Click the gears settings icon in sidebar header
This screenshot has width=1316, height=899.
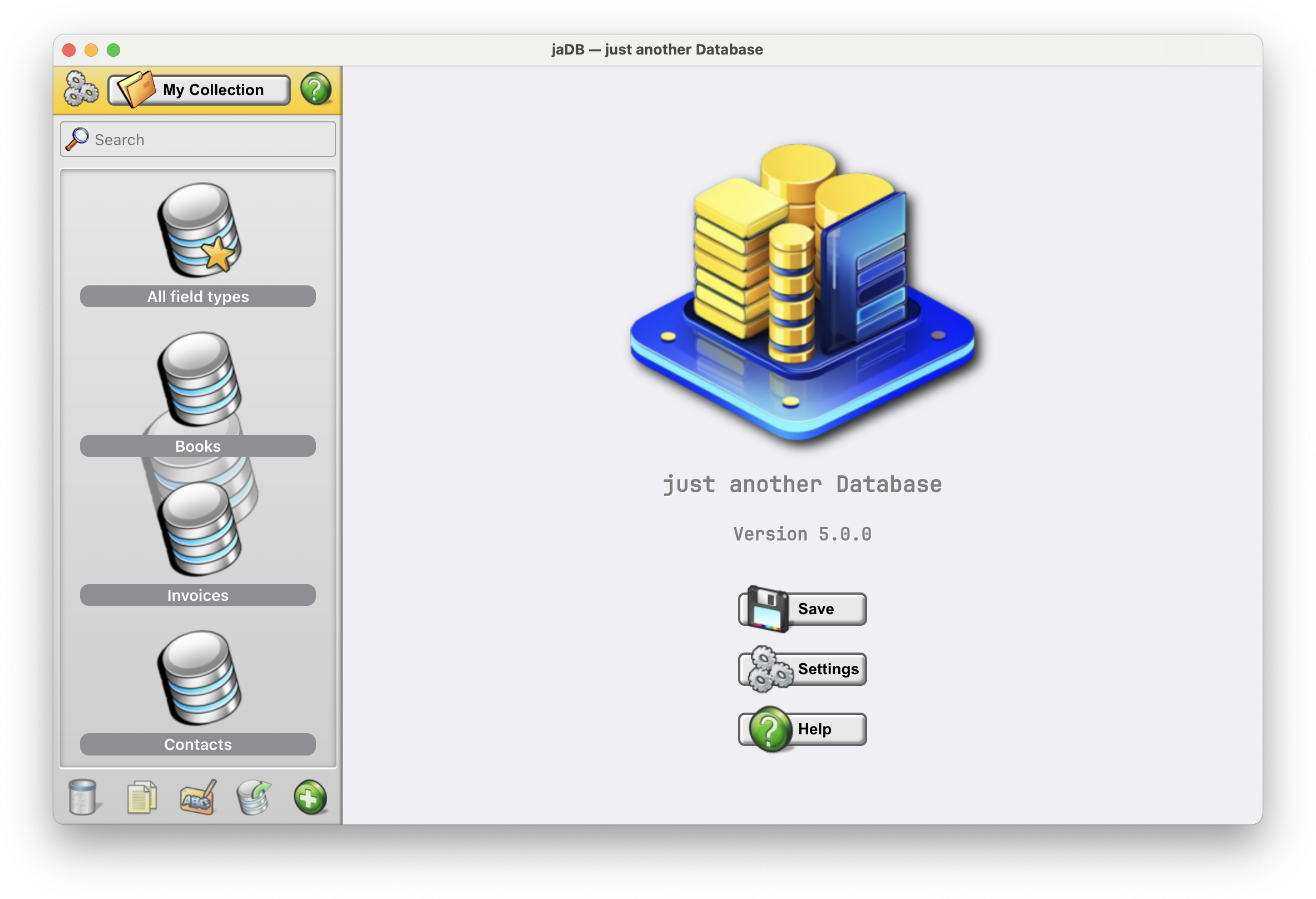click(x=81, y=89)
